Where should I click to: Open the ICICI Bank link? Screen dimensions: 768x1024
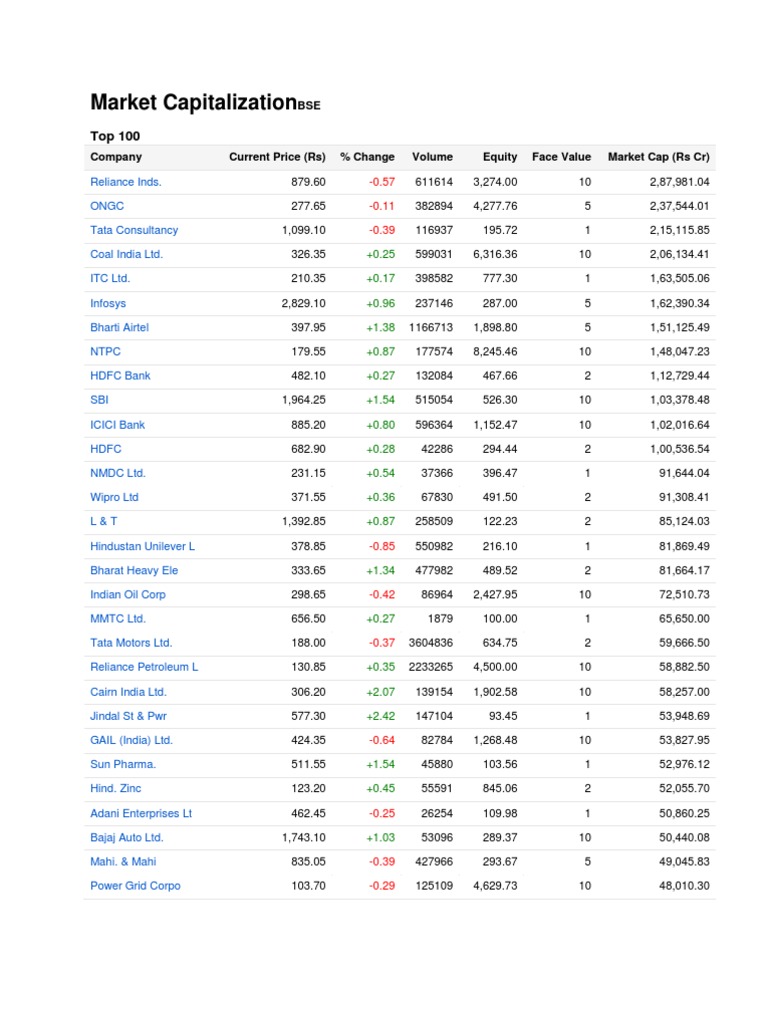118,425
